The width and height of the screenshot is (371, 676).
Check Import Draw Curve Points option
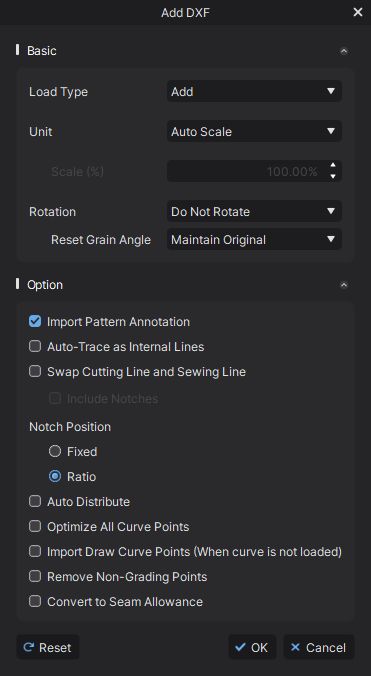35,551
